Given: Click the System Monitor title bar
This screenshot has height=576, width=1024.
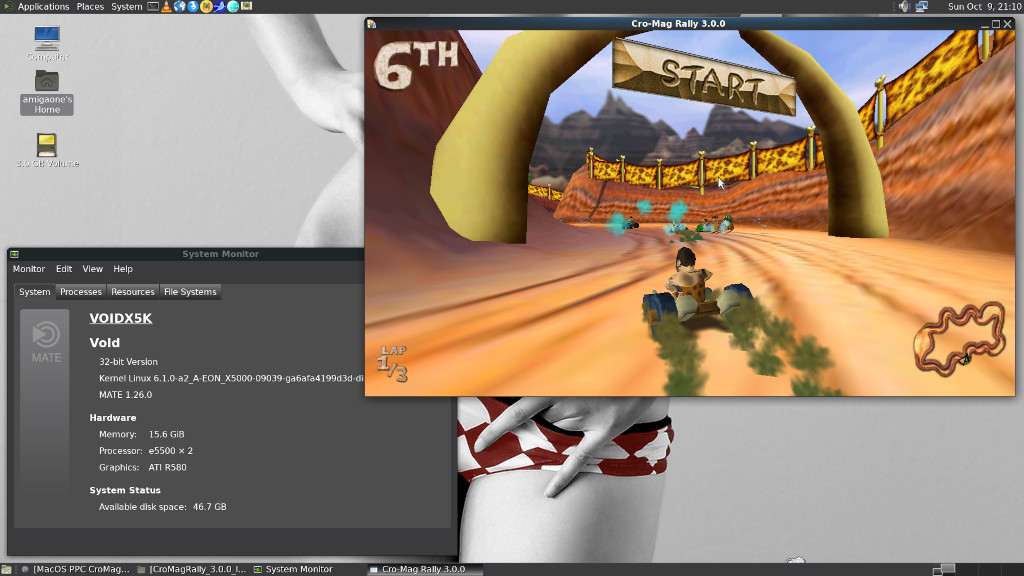Looking at the screenshot, I should [221, 254].
